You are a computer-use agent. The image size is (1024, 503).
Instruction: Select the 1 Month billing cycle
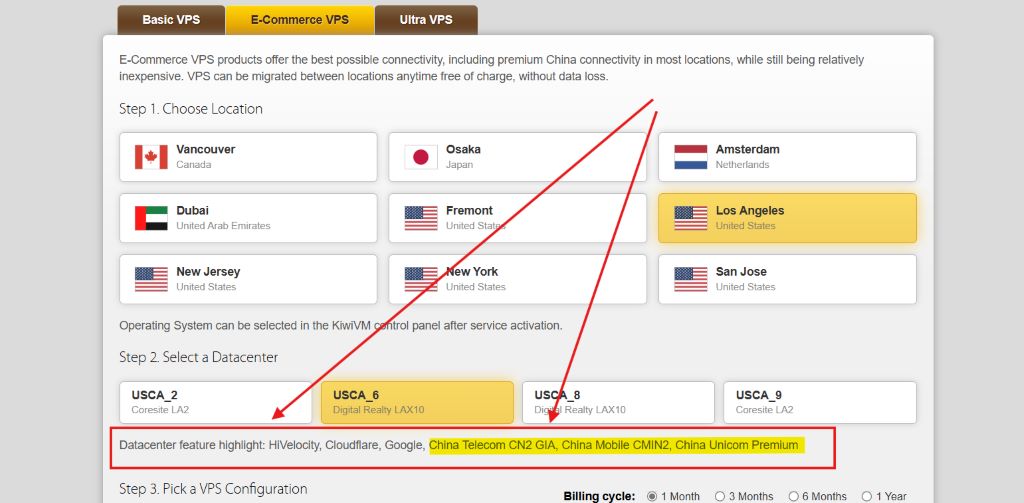click(x=652, y=496)
